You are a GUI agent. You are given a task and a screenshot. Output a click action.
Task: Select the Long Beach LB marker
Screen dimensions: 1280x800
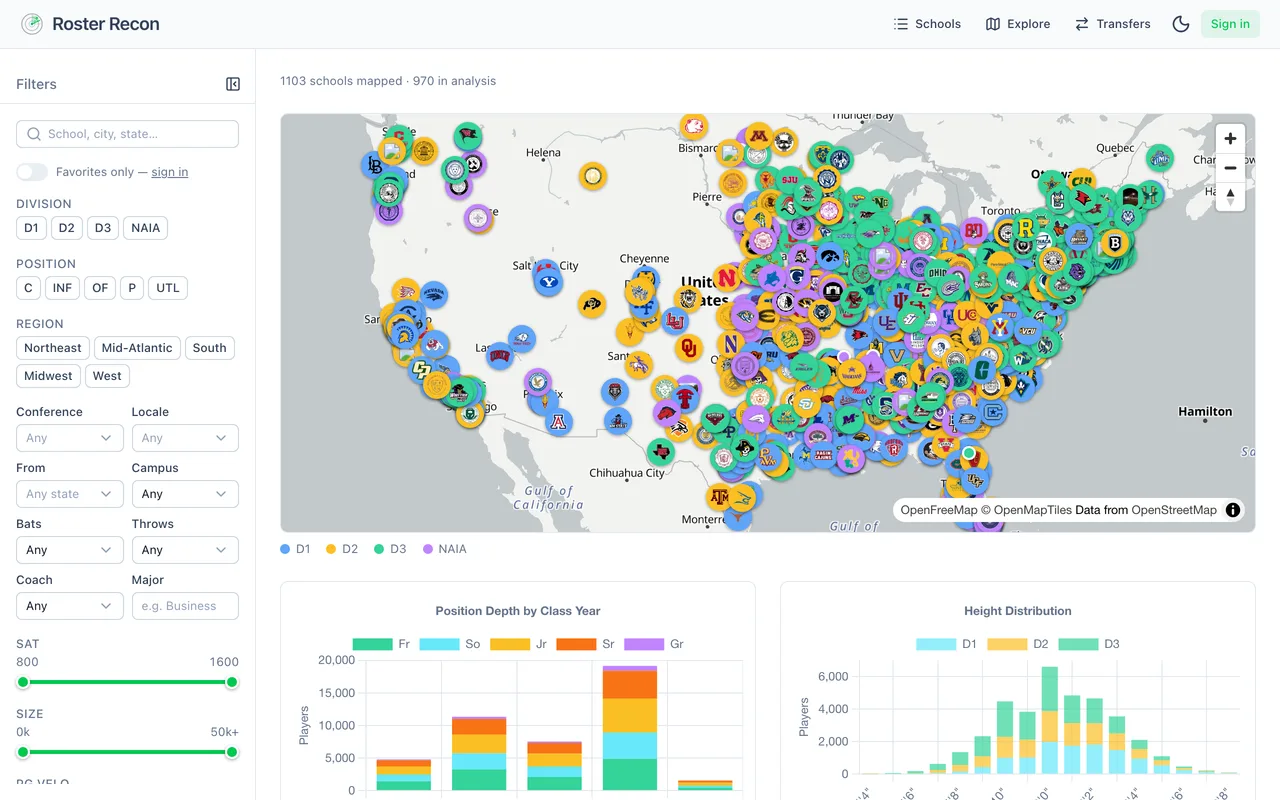(375, 165)
